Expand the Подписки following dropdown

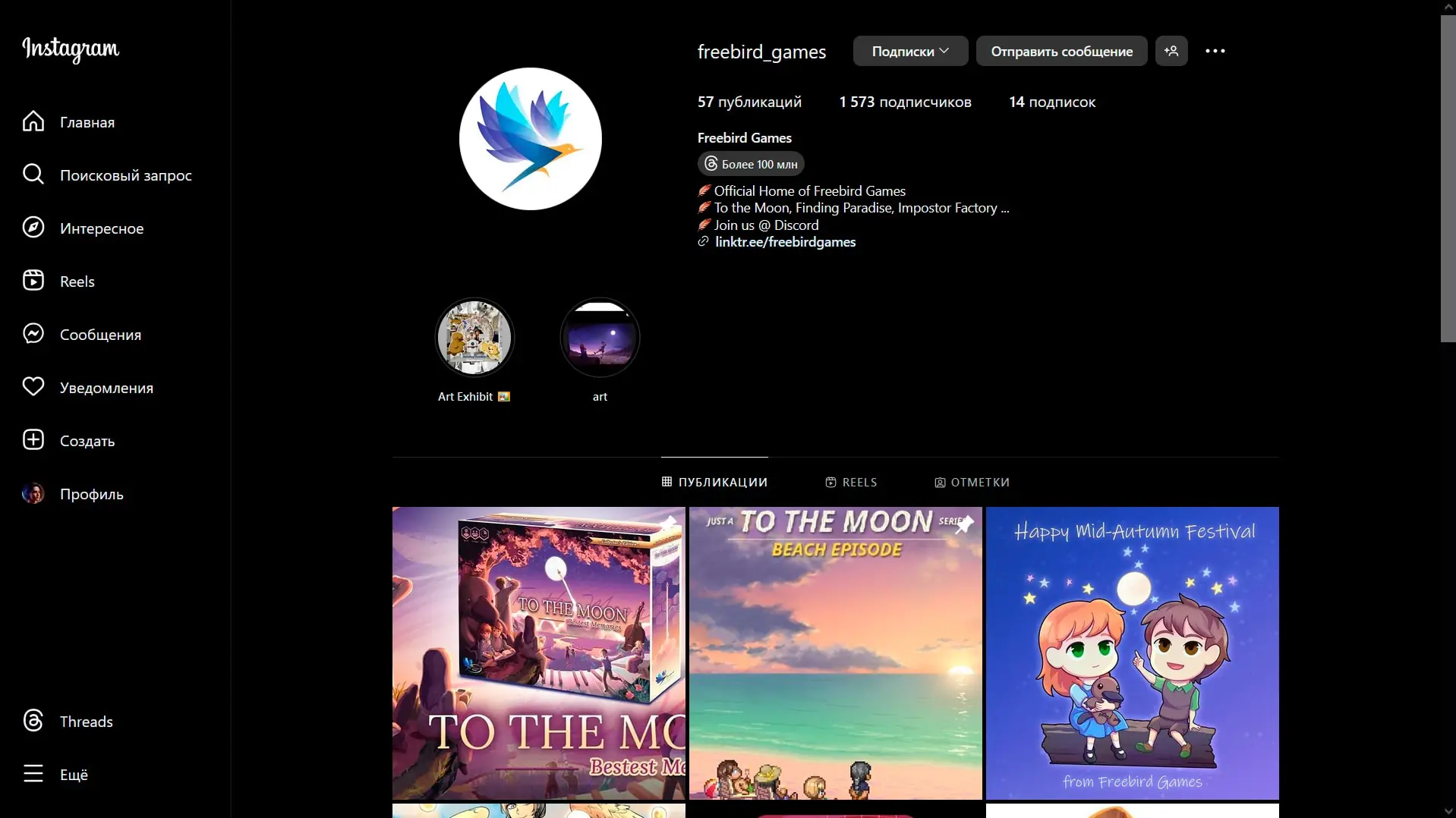point(909,51)
